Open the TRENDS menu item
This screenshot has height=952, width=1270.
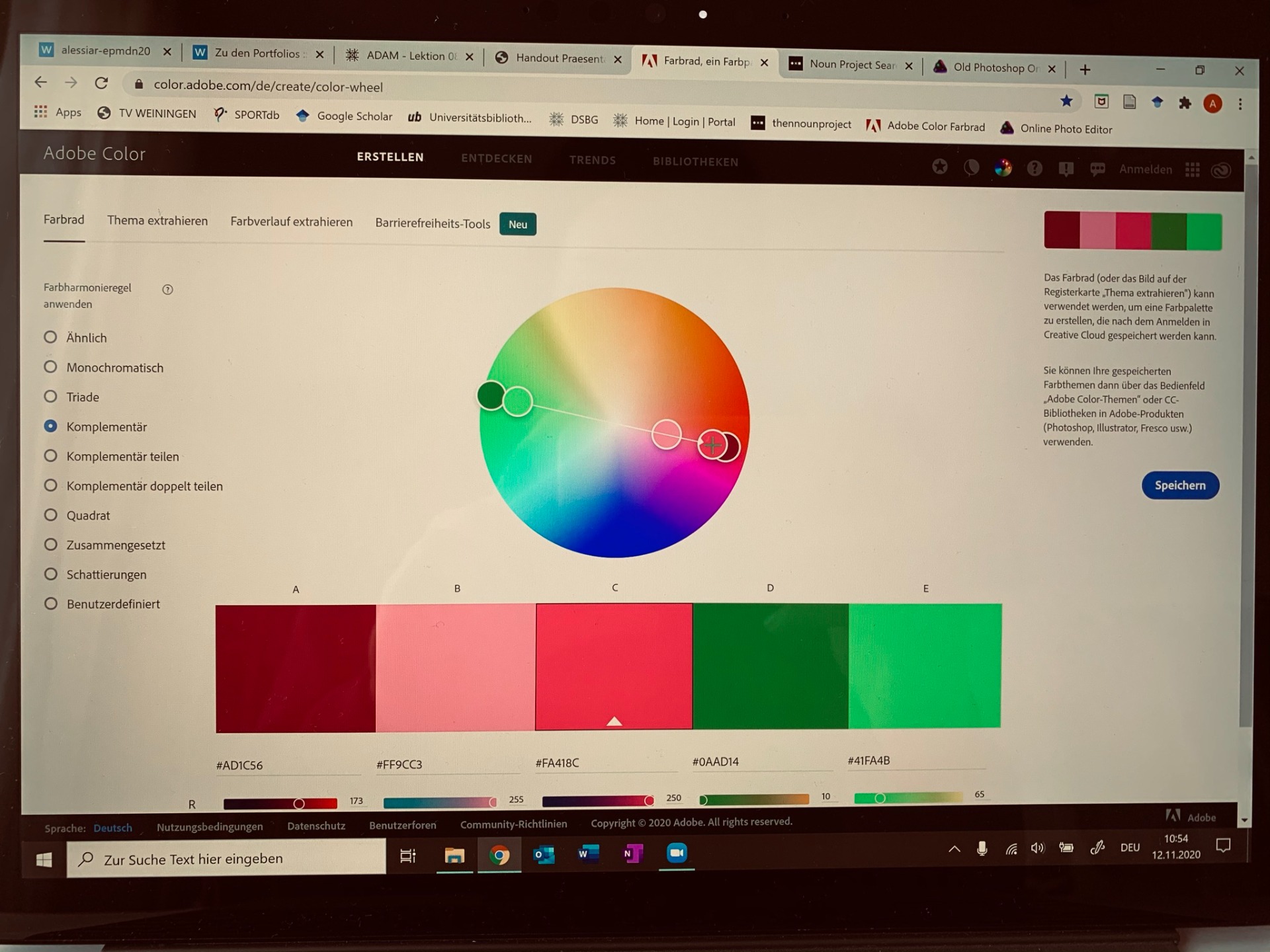(x=593, y=160)
